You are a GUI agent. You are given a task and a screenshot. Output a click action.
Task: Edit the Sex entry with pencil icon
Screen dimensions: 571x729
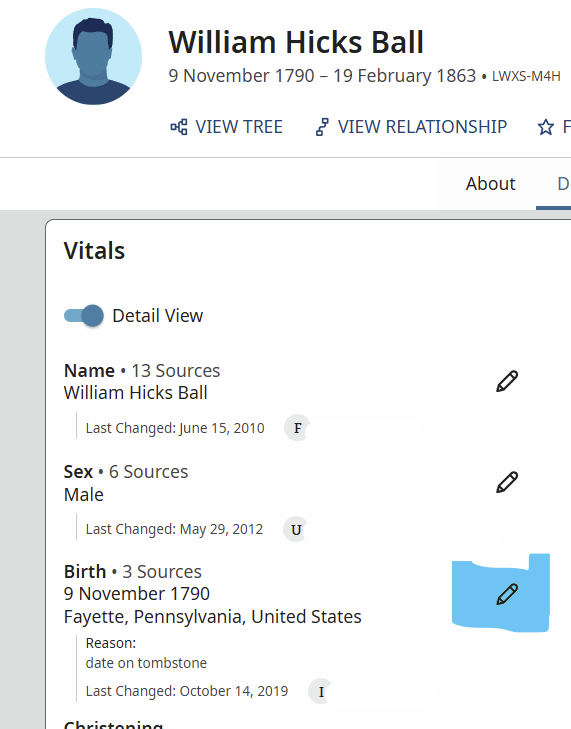507,482
